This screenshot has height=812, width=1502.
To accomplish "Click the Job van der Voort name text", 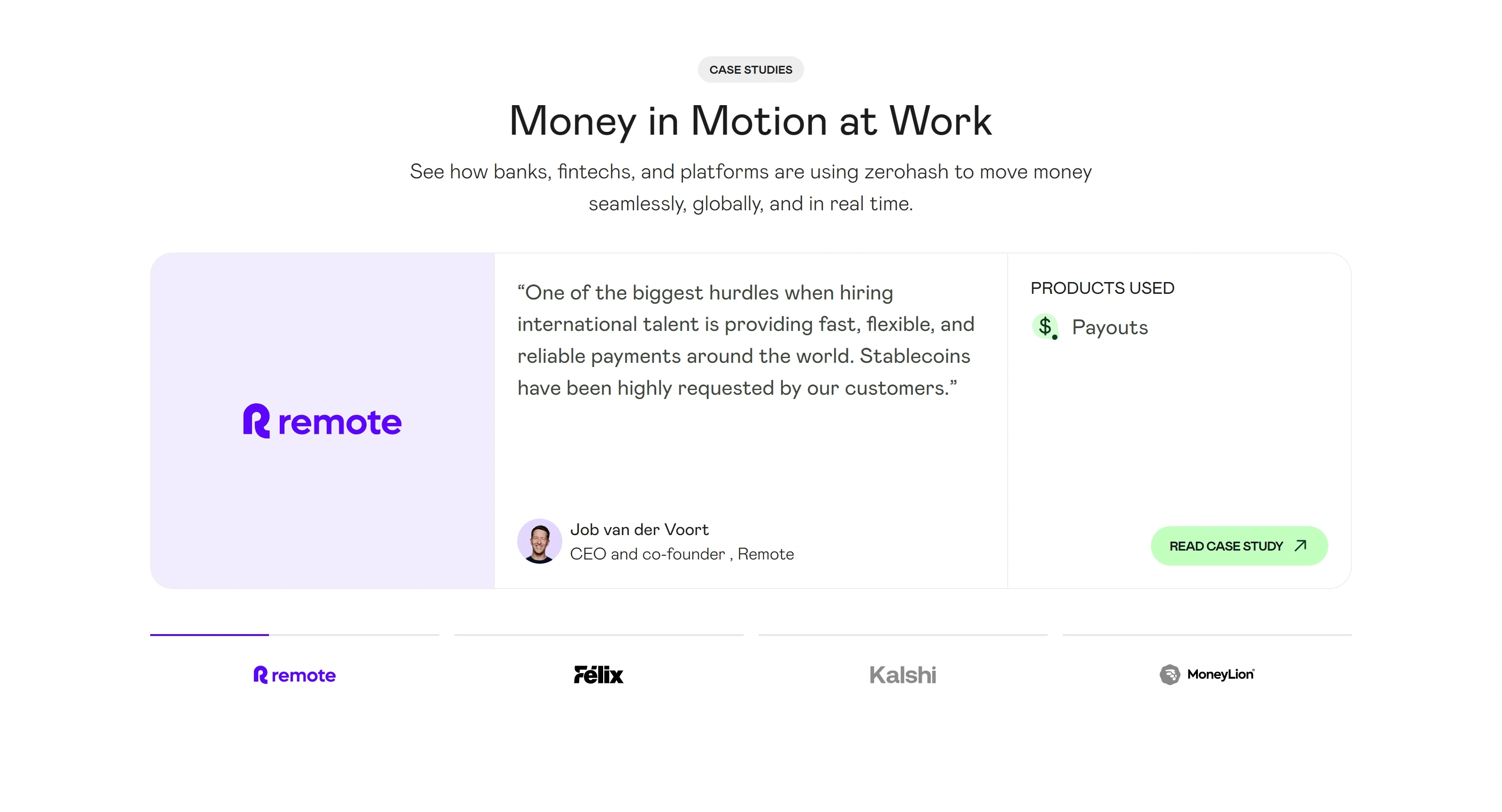I will pos(639,529).
